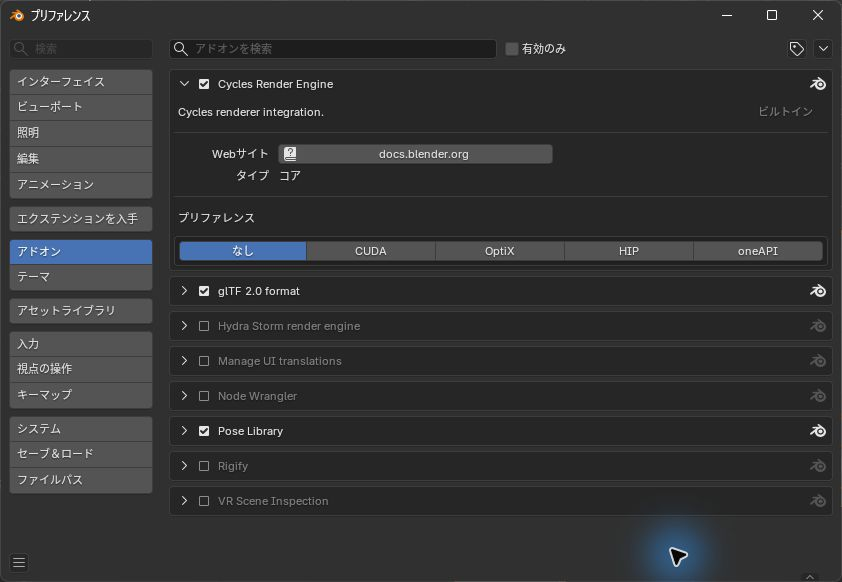842x582 pixels.
Task: Click the Blender logo in title bar
Action: pyautogui.click(x=17, y=16)
